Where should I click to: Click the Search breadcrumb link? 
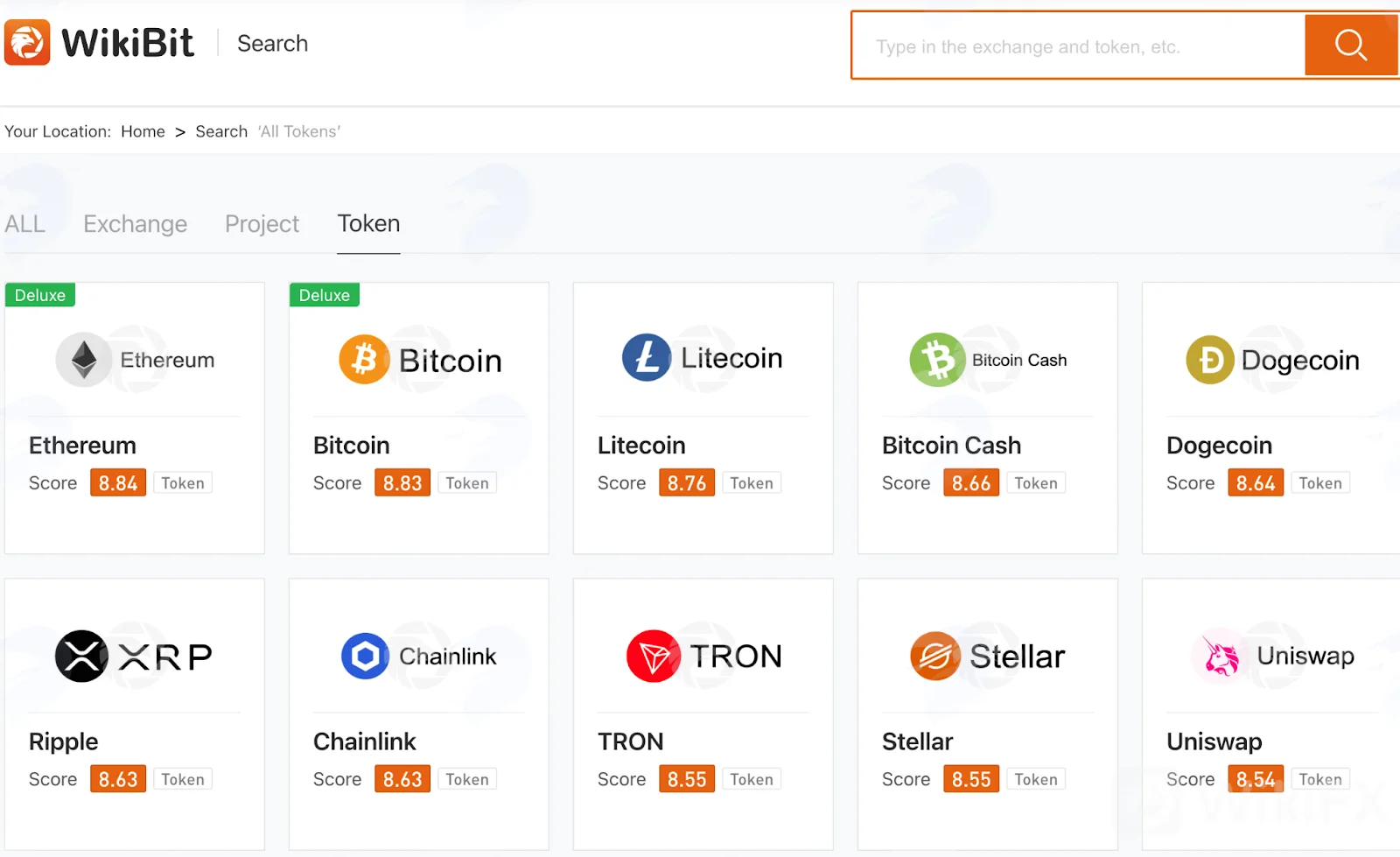(x=221, y=131)
